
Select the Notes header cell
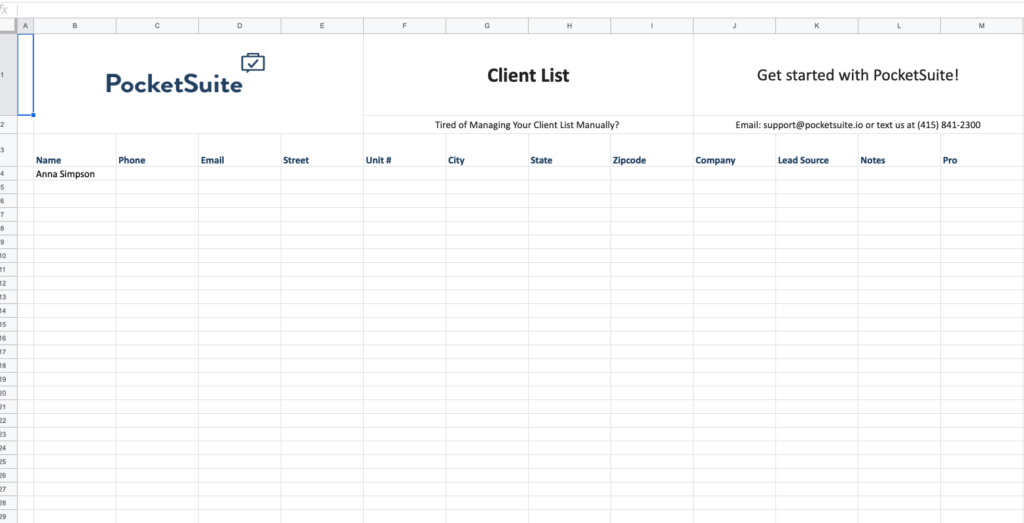[x=899, y=150]
